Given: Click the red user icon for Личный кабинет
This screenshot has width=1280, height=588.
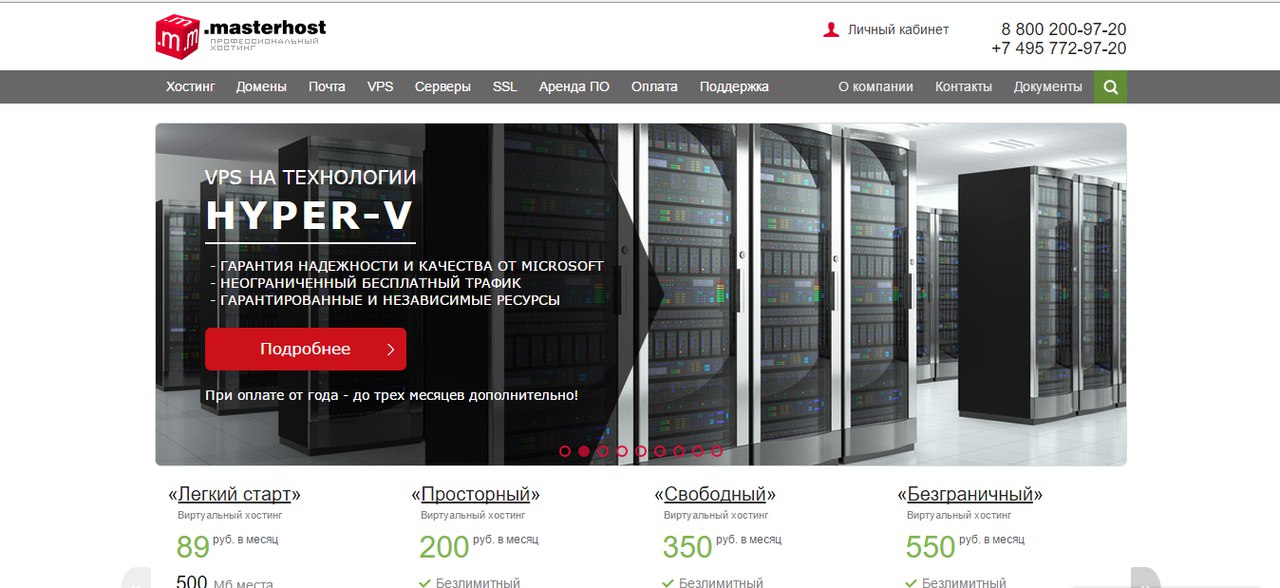Looking at the screenshot, I should tap(831, 30).
